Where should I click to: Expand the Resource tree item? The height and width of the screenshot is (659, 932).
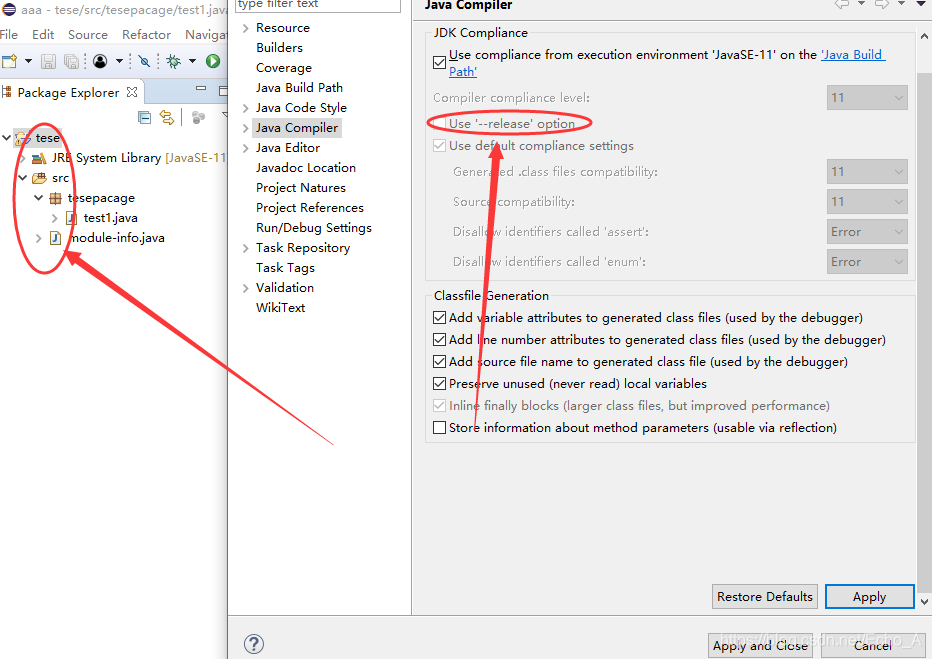245,27
